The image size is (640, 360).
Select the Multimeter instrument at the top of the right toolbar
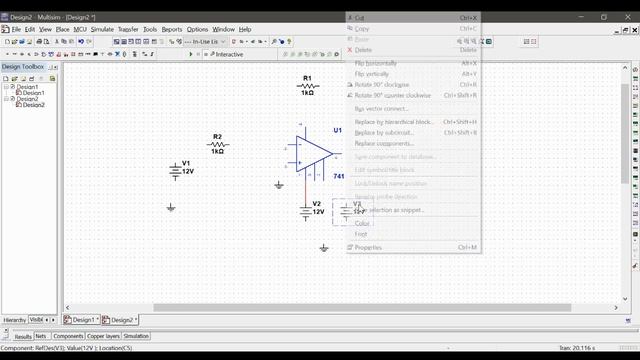tap(635, 70)
